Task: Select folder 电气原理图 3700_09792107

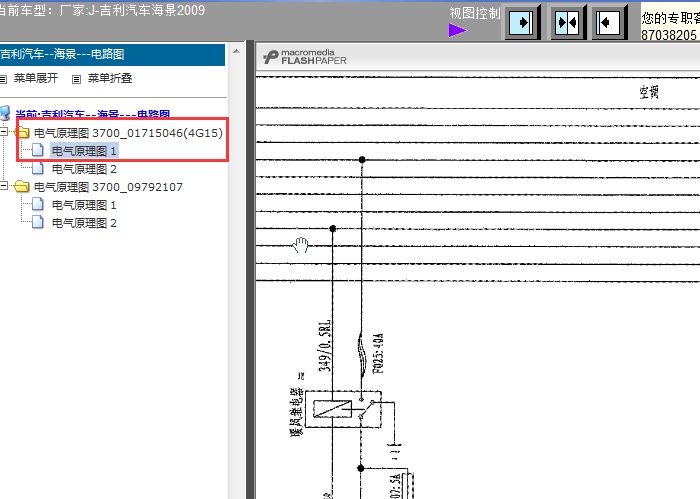Action: click(108, 187)
